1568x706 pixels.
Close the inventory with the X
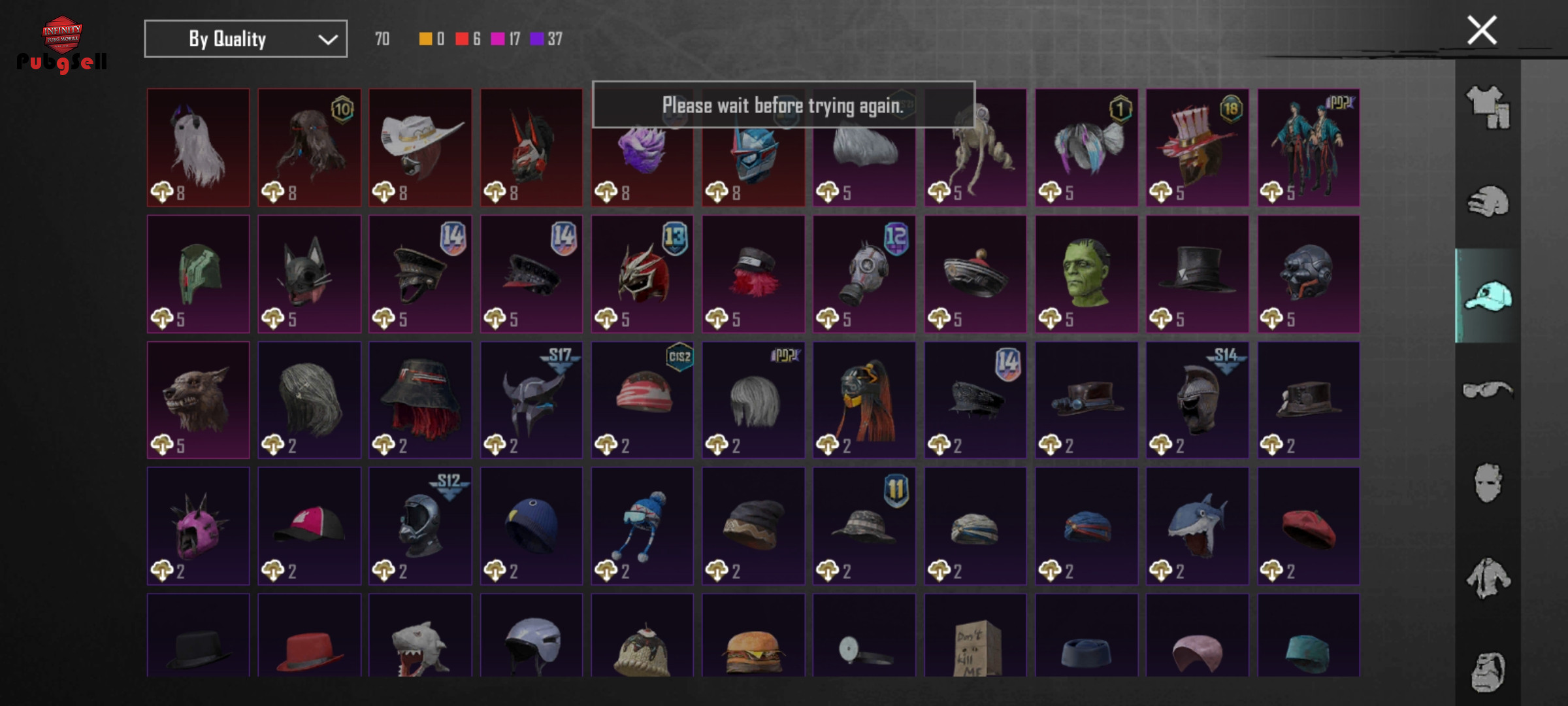pyautogui.click(x=1481, y=30)
